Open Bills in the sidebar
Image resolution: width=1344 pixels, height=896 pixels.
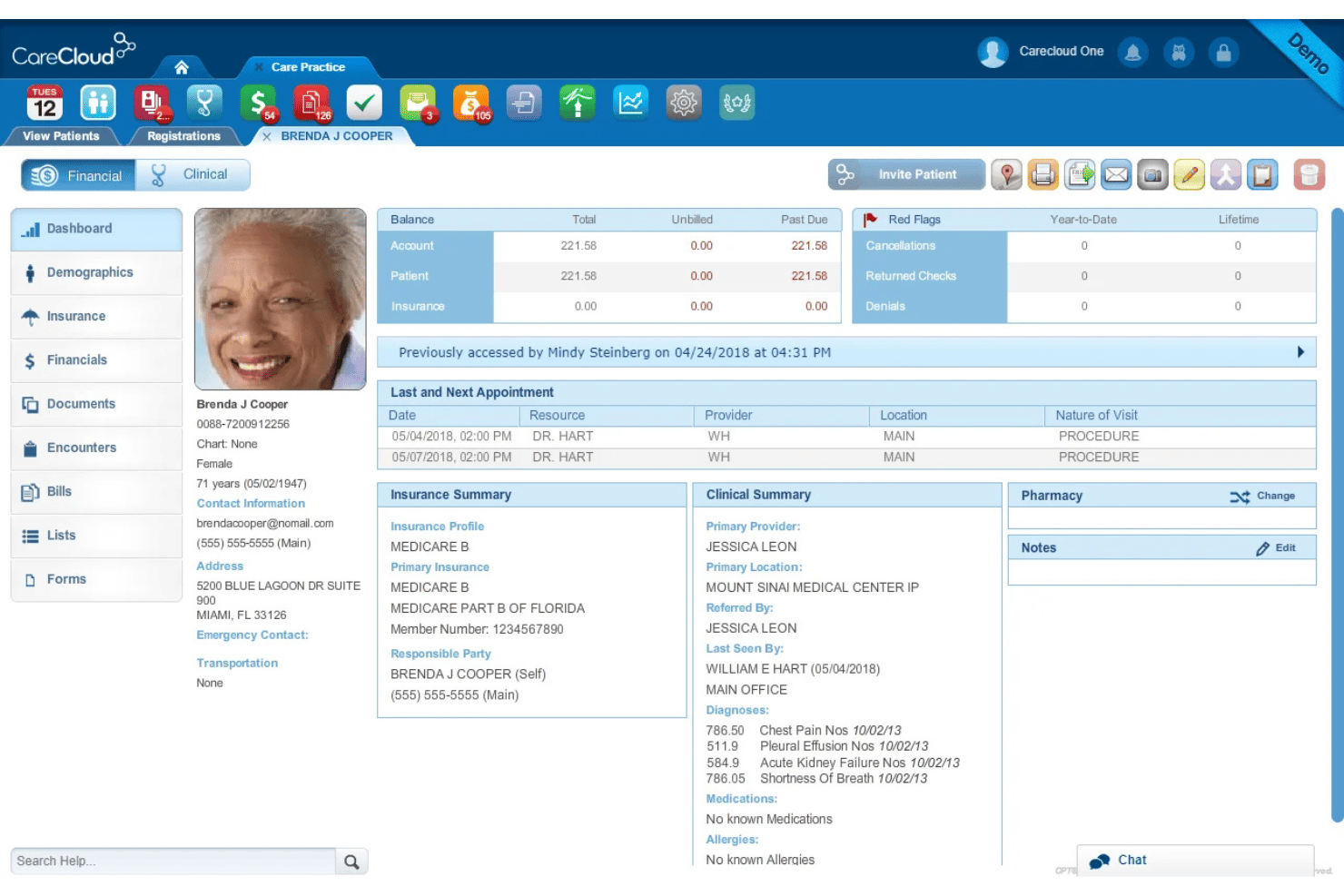pos(96,492)
